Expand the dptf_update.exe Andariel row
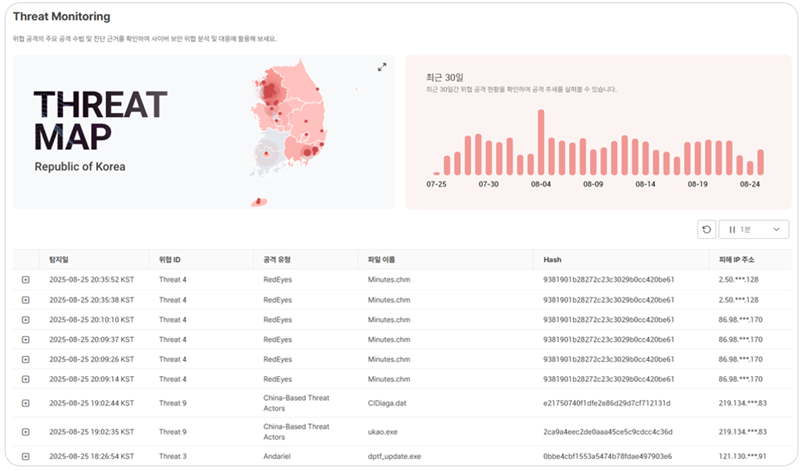The image size is (800, 471). click(26, 456)
